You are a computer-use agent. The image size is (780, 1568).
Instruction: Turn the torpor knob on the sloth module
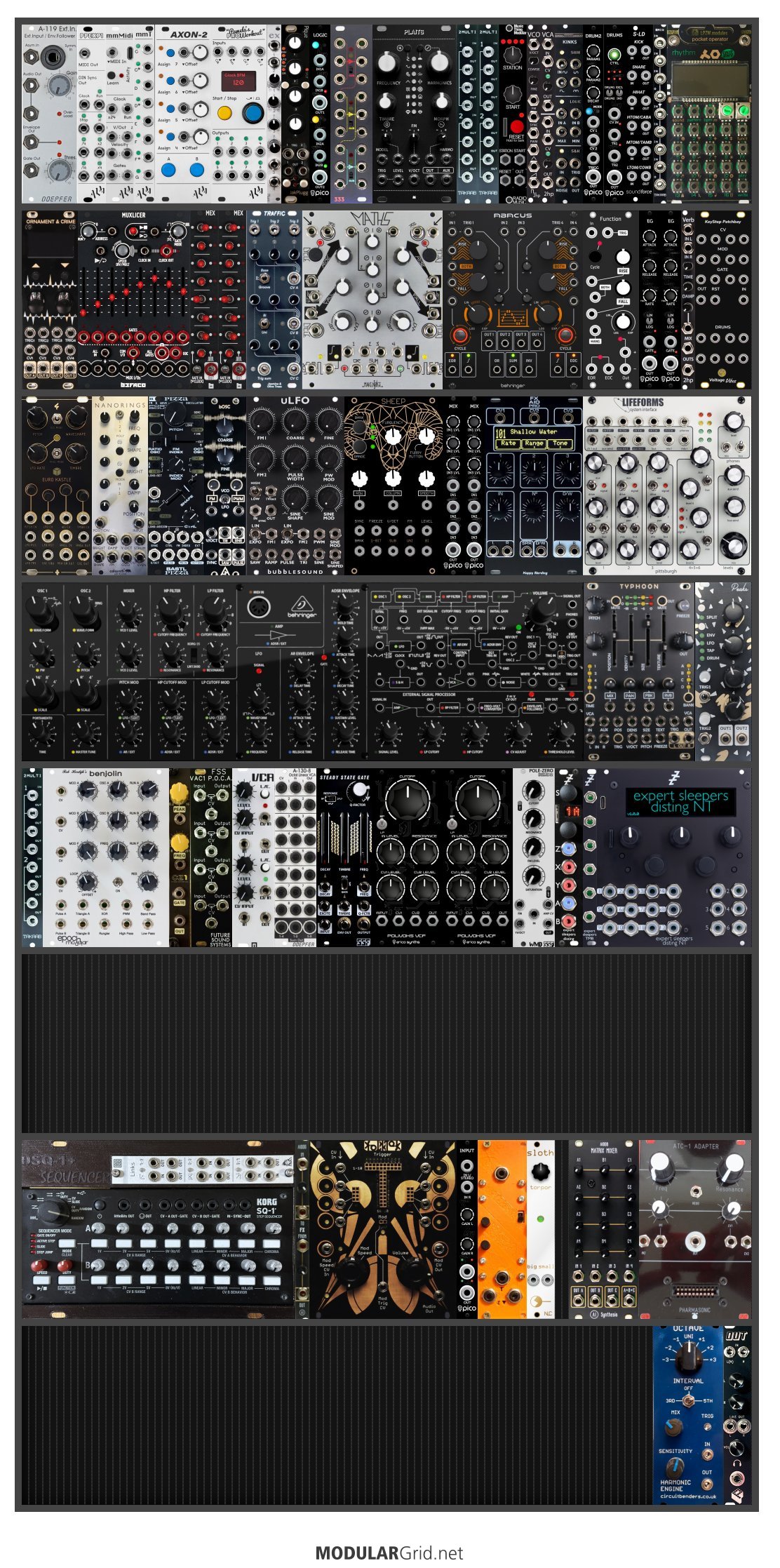540,1171
